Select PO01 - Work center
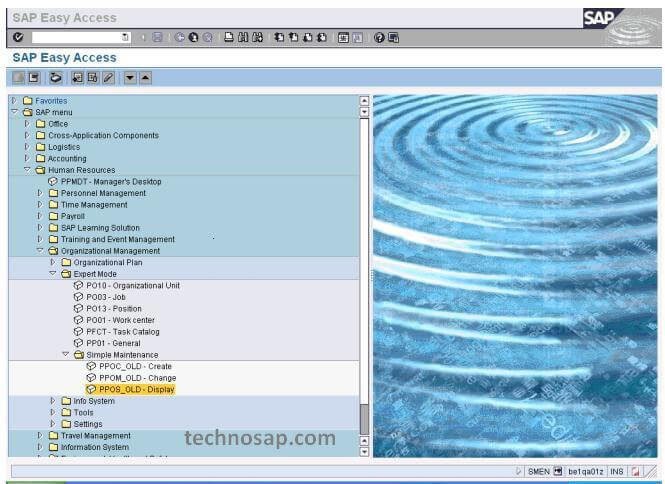Screen dimensions: 665x484 (120, 320)
